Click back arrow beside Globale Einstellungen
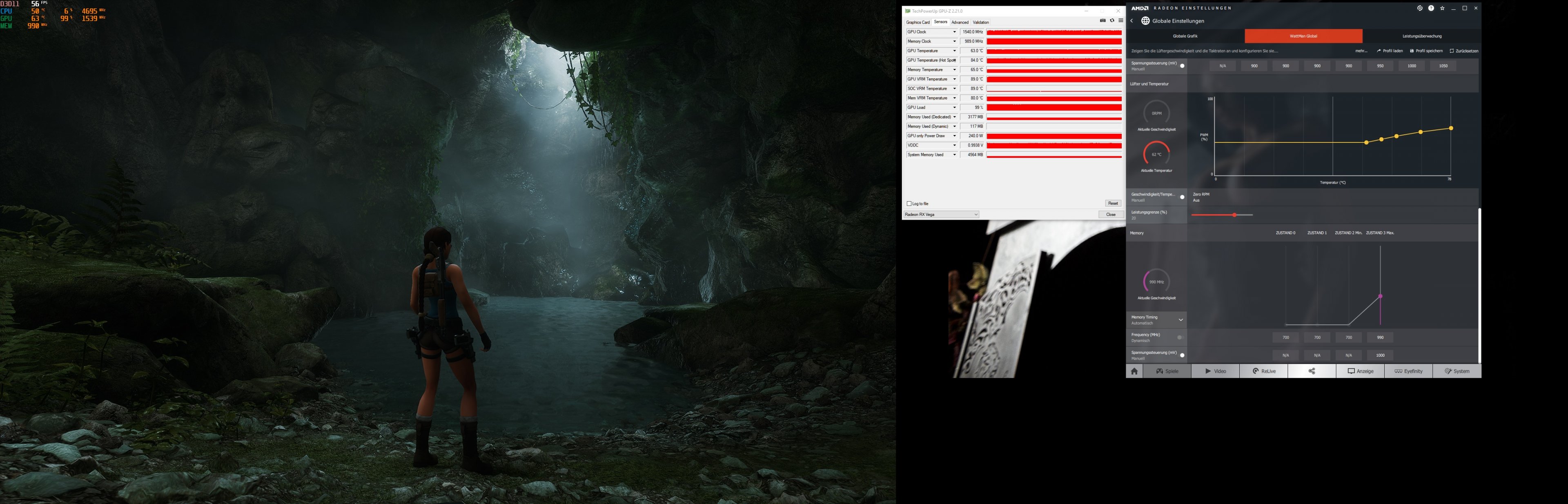 click(1132, 21)
